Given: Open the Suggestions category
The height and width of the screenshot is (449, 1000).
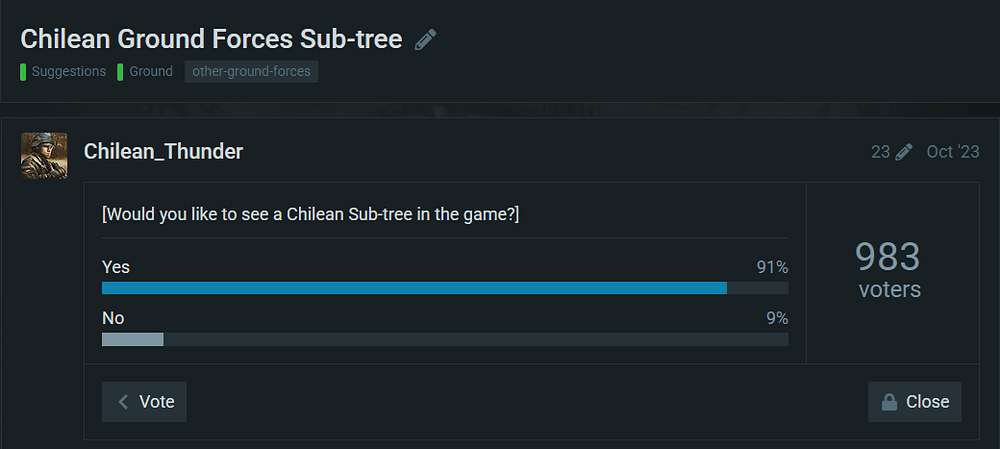Looking at the screenshot, I should 67,72.
